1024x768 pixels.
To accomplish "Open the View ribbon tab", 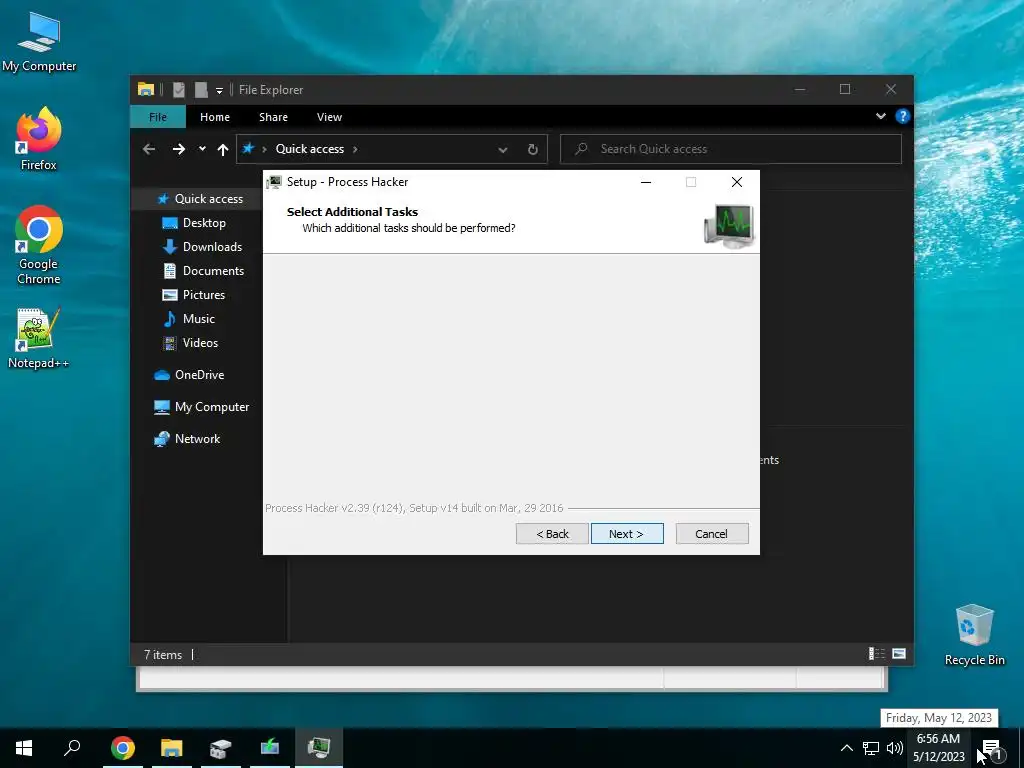I will [329, 117].
